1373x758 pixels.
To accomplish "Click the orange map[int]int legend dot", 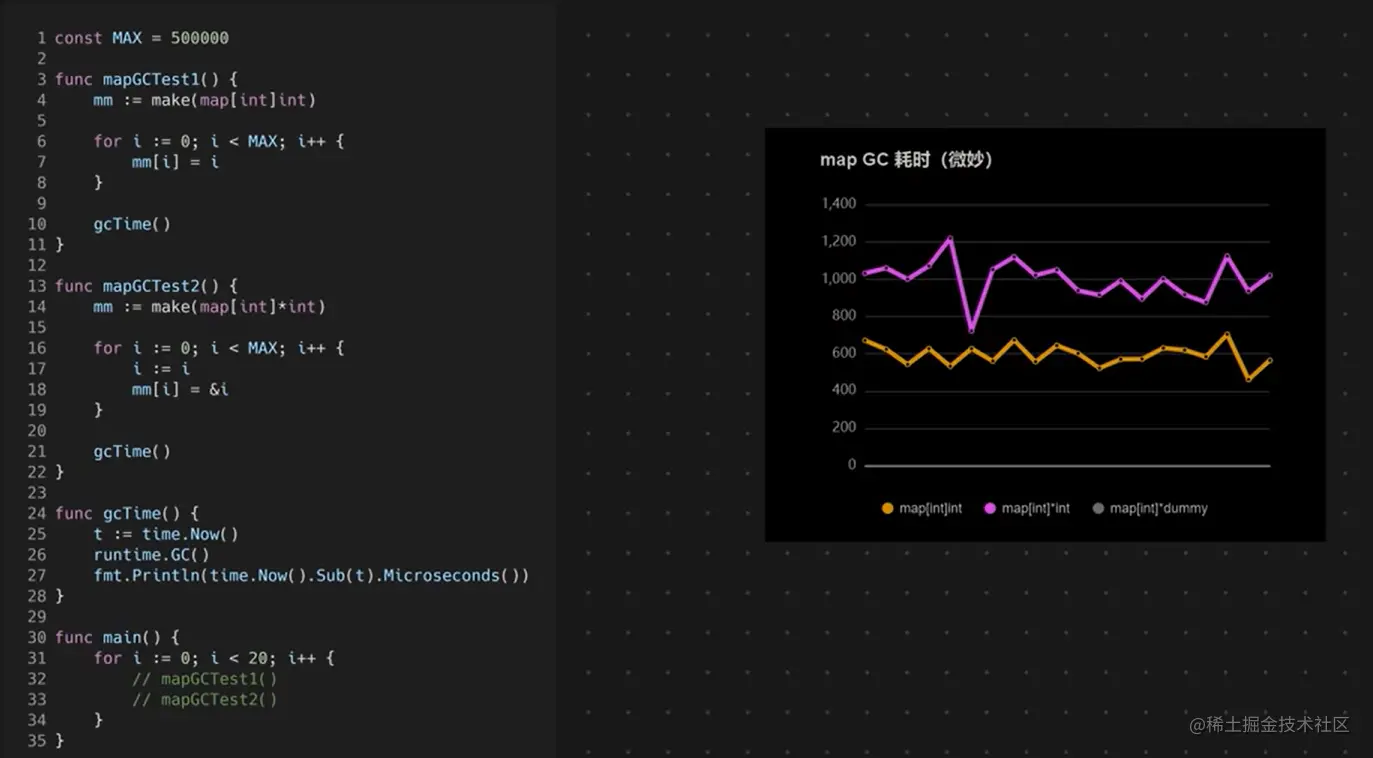I will (887, 509).
